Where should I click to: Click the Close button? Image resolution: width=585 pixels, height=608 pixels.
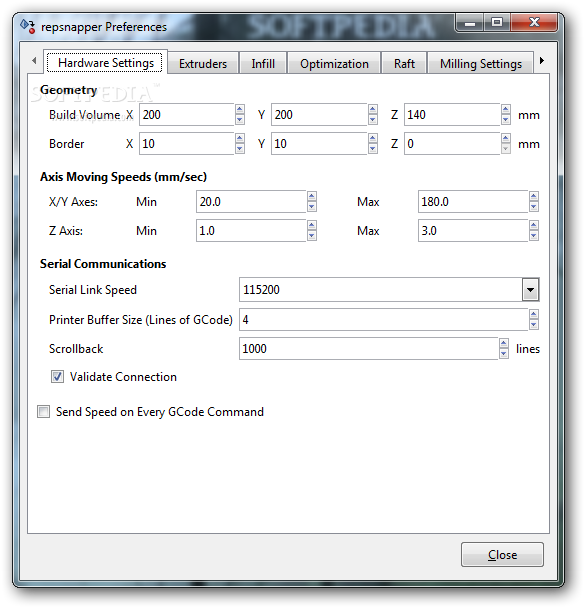point(502,554)
